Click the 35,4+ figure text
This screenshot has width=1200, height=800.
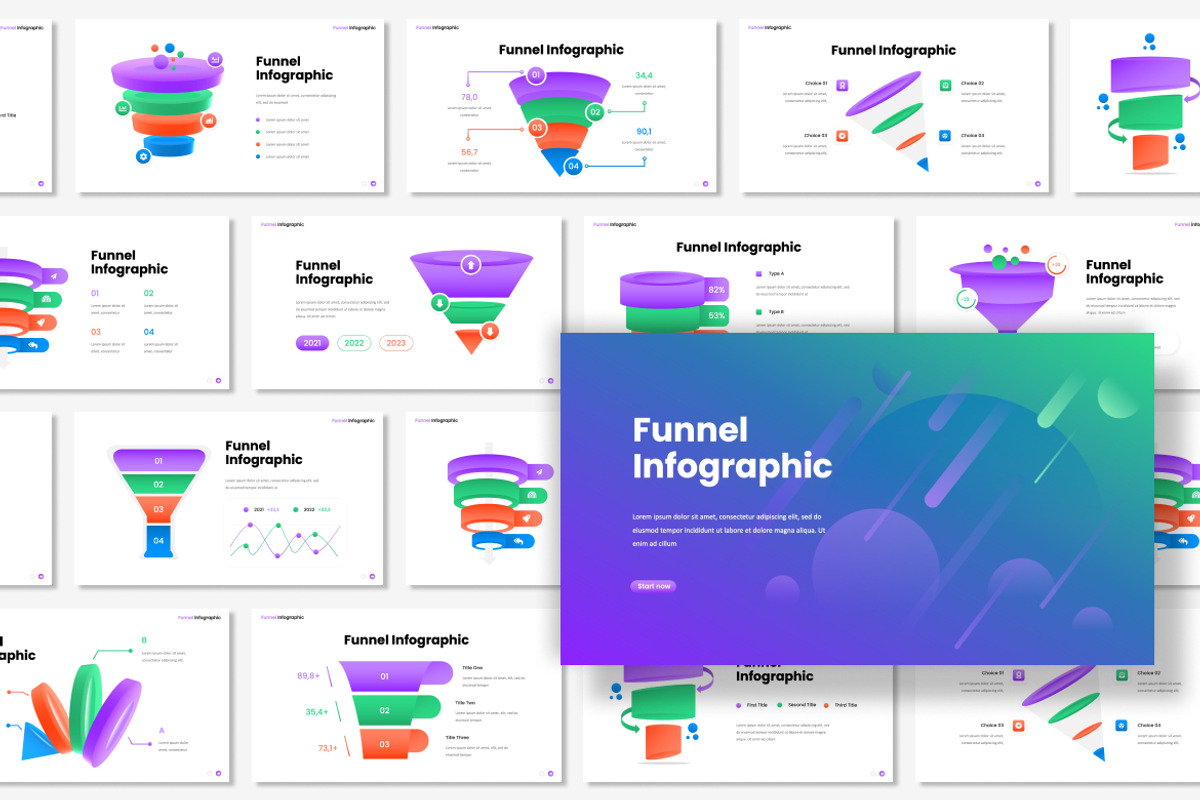click(316, 712)
